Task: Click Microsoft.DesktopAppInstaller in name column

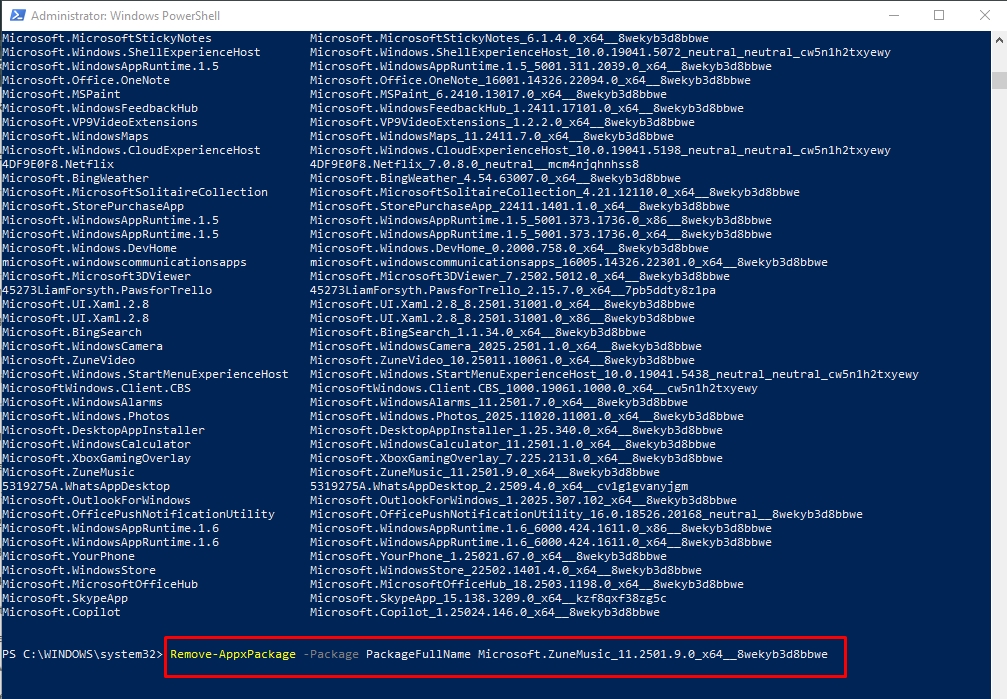Action: coord(103,430)
